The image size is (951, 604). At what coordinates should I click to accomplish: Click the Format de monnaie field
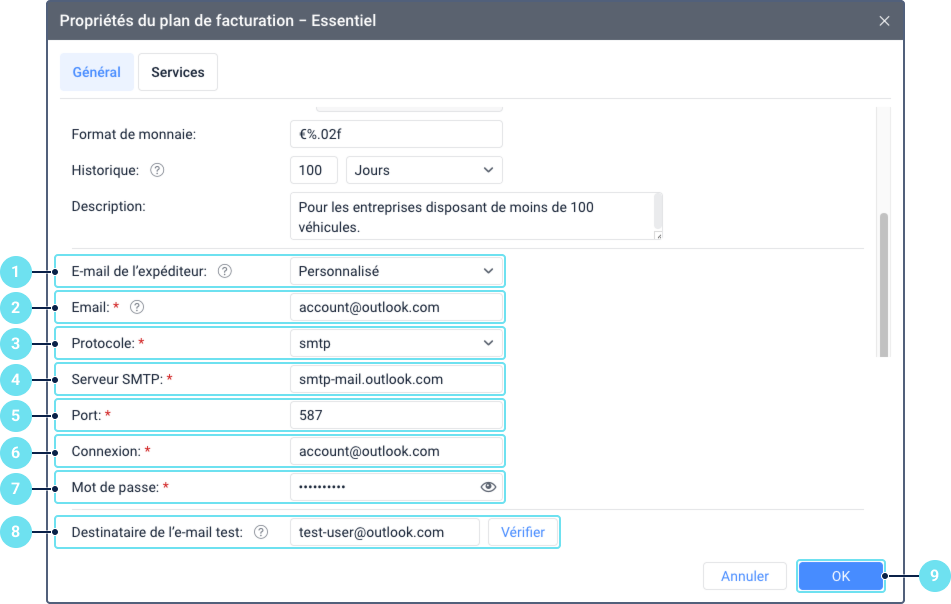[x=396, y=134]
